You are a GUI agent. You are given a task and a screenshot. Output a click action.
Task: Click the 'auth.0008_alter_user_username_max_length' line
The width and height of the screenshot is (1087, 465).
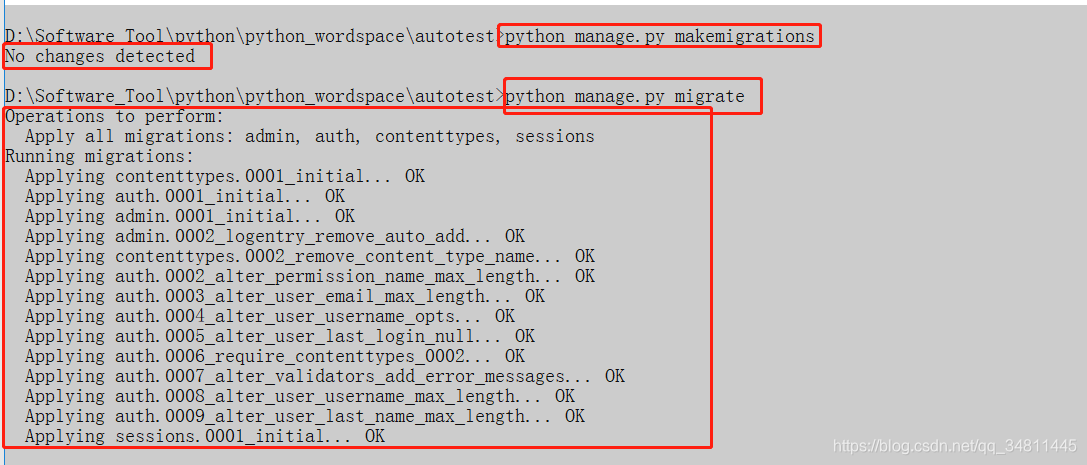pyautogui.click(x=299, y=398)
